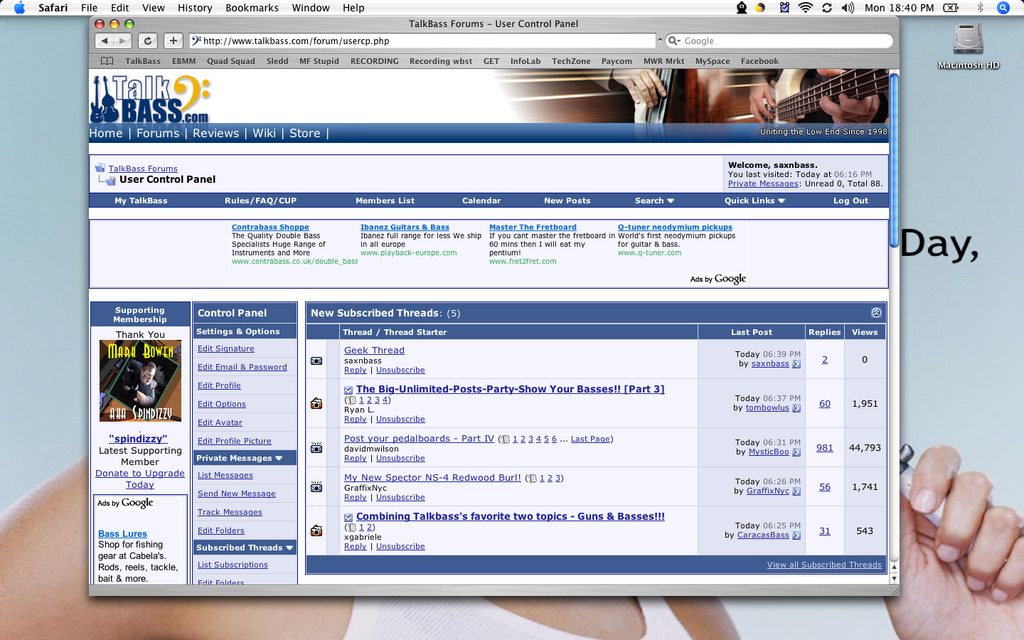
Task: Click the multi-page icon of pedalboards thread
Action: coord(505,440)
